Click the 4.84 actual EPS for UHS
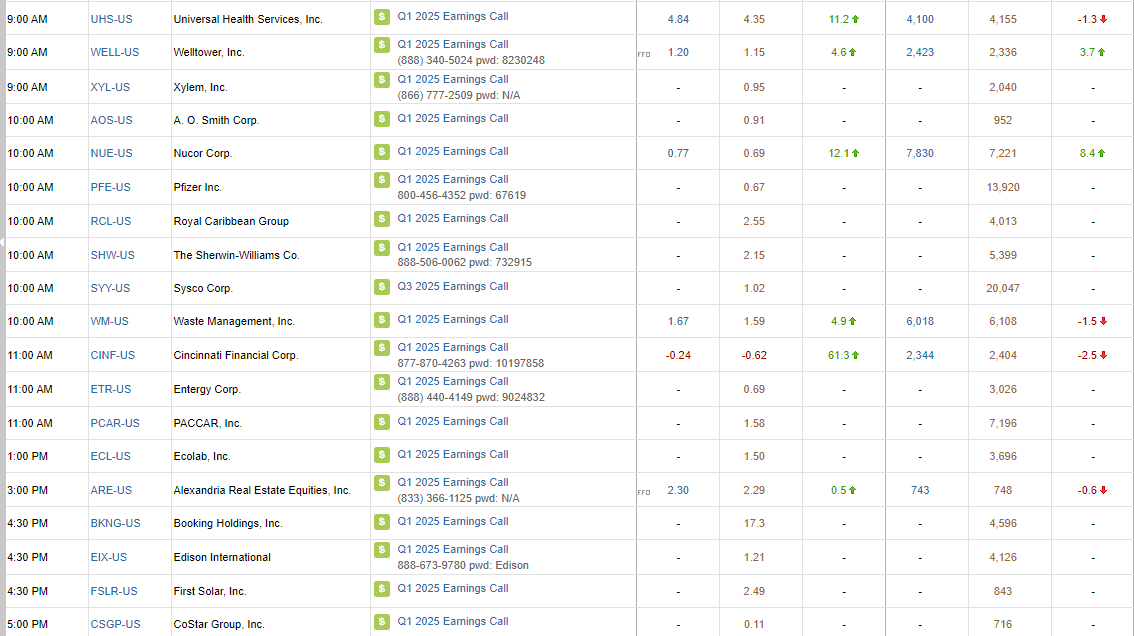This screenshot has width=1134, height=636. pyautogui.click(x=678, y=20)
